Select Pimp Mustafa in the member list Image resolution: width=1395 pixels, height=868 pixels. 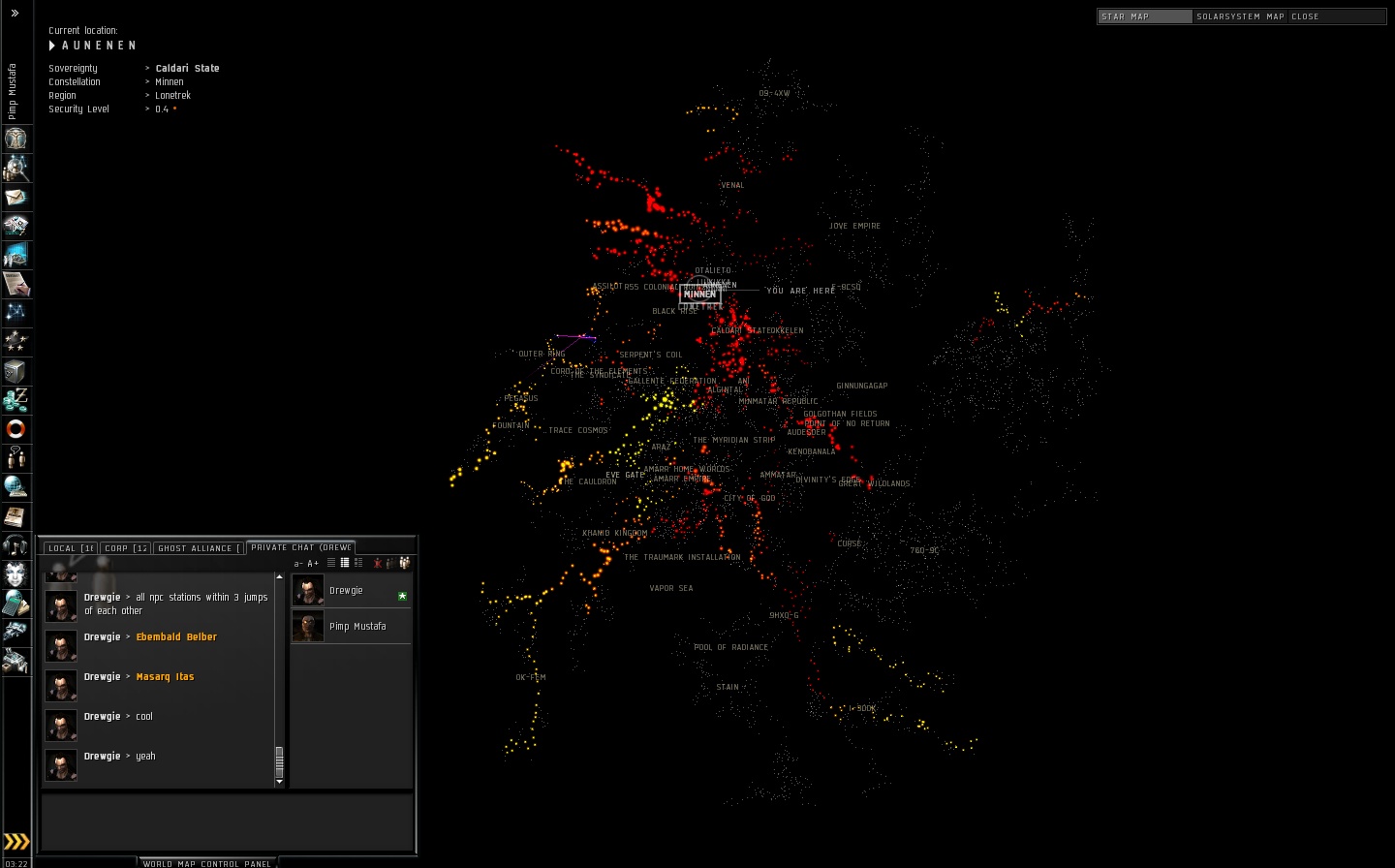point(352,627)
